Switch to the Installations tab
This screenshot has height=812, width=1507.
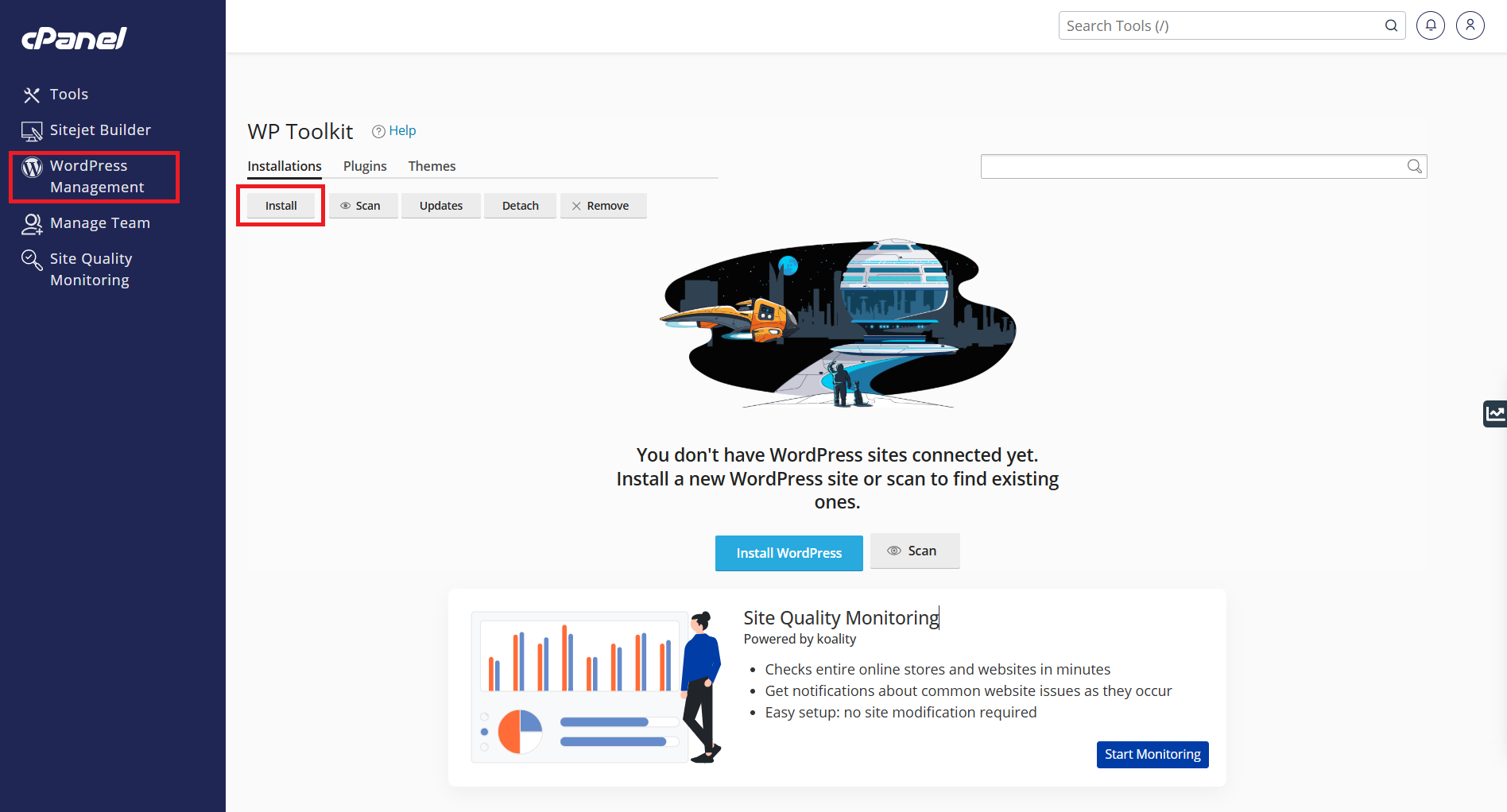point(285,166)
